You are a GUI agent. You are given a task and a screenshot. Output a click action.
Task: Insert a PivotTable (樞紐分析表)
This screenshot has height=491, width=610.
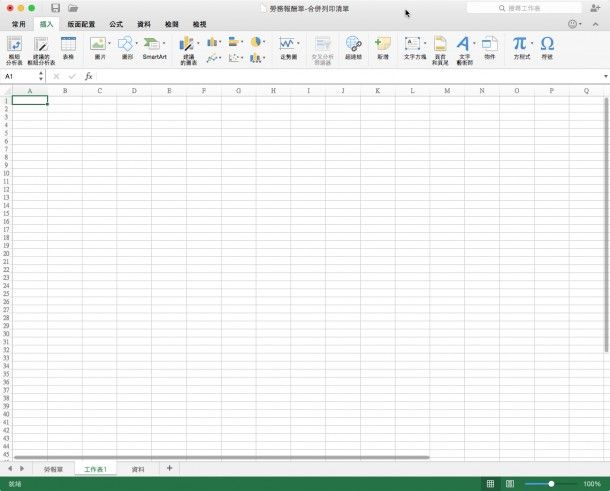tap(14, 50)
